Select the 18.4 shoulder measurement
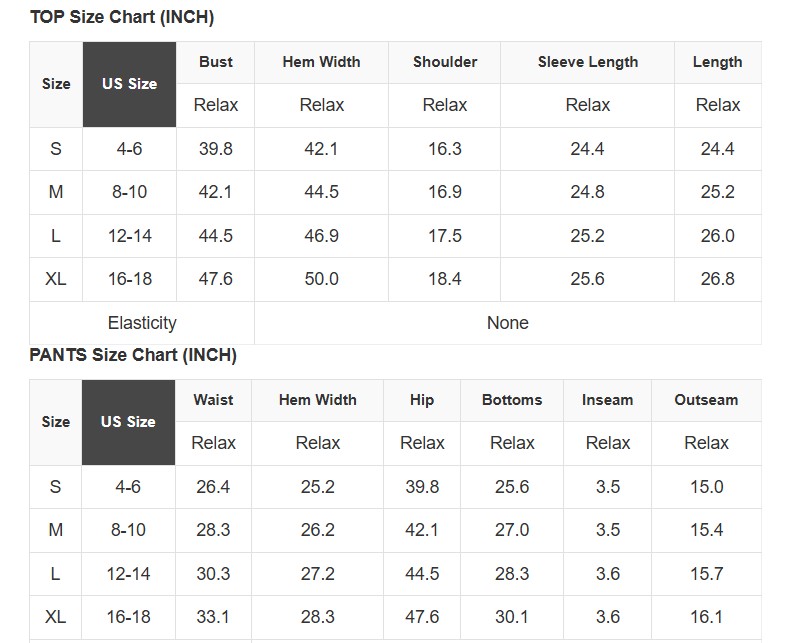 pos(445,279)
